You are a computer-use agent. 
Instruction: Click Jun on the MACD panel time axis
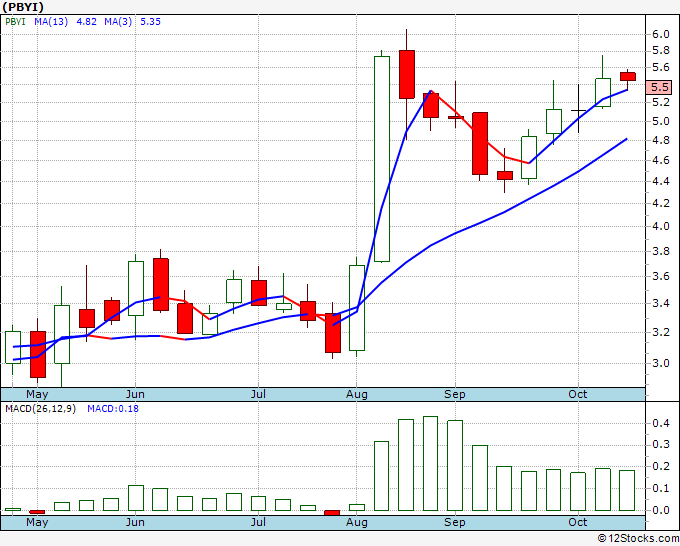[135, 523]
